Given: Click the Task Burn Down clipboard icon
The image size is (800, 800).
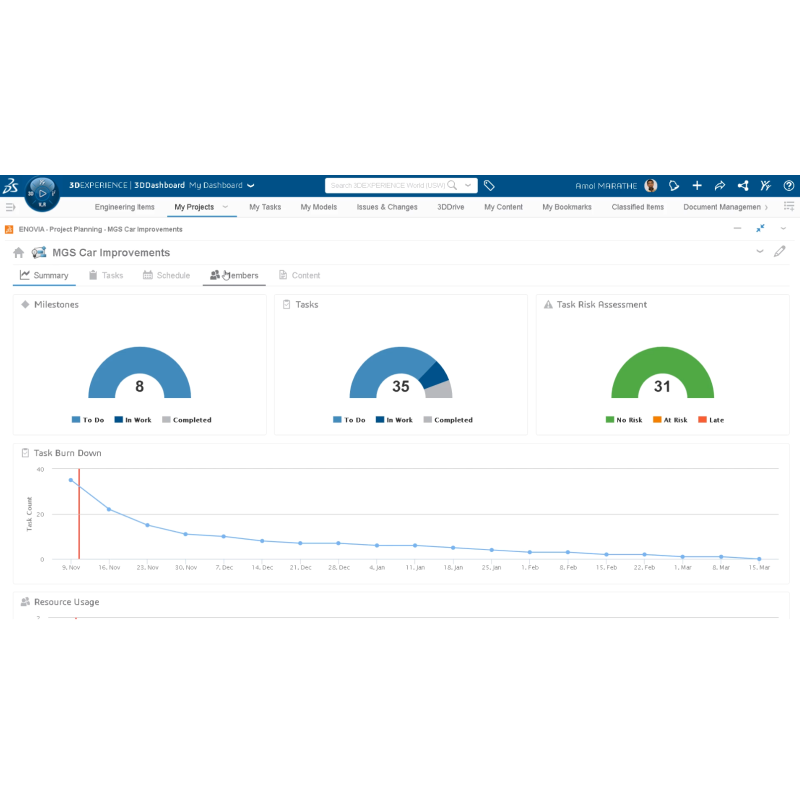Looking at the screenshot, I should coord(25,453).
